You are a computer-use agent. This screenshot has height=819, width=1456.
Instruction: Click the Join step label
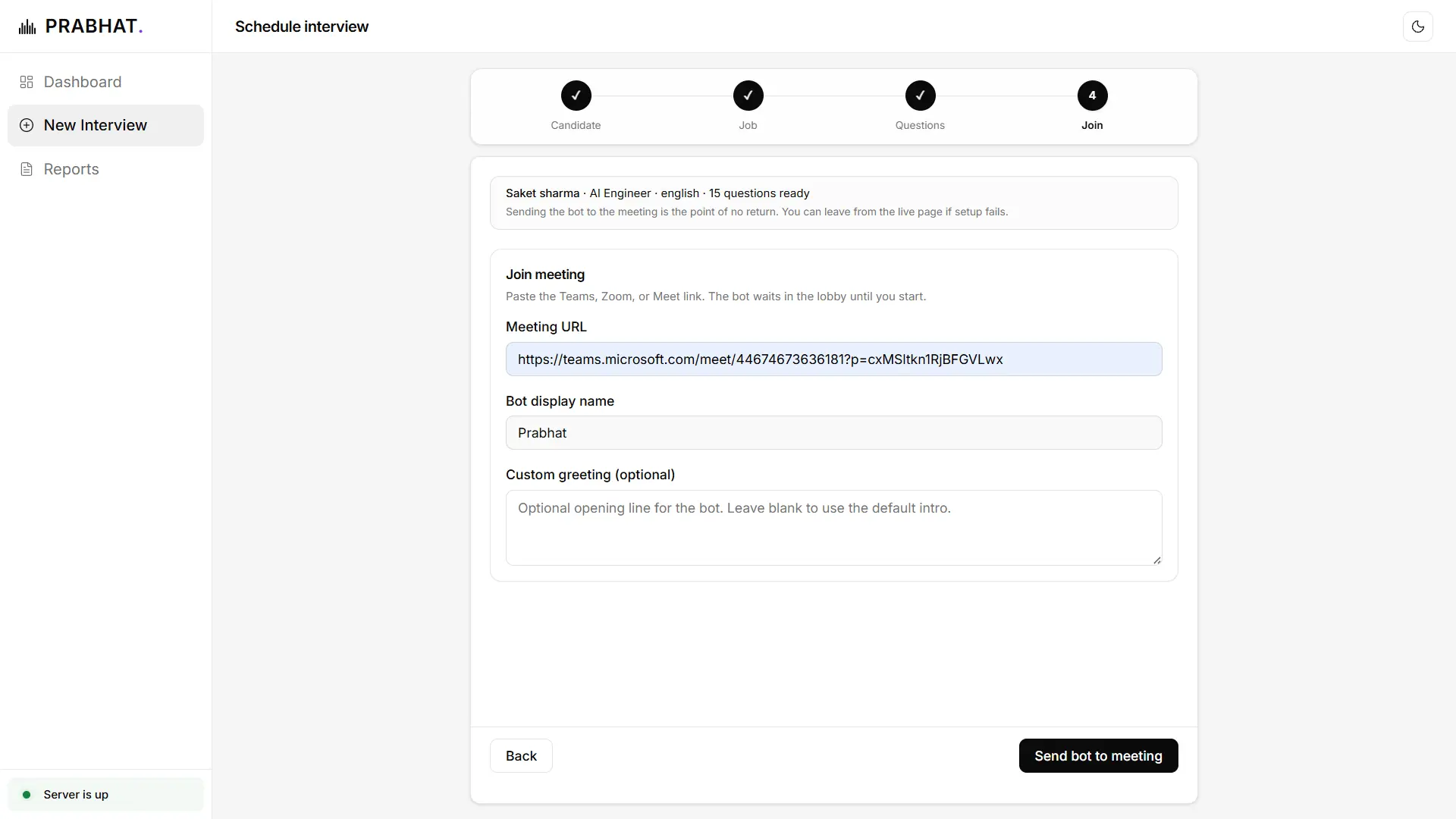click(1092, 125)
